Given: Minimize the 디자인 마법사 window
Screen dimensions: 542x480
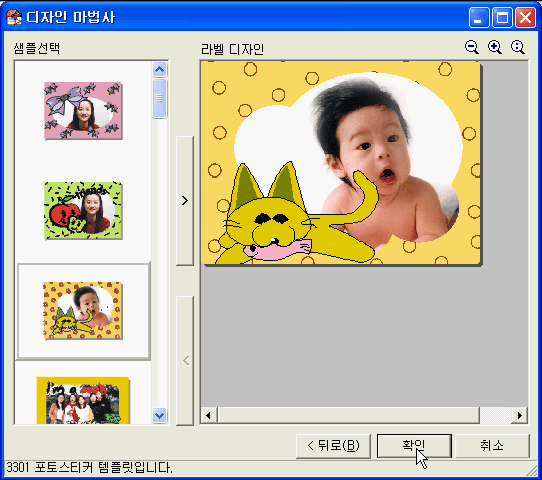Looking at the screenshot, I should 479,17.
